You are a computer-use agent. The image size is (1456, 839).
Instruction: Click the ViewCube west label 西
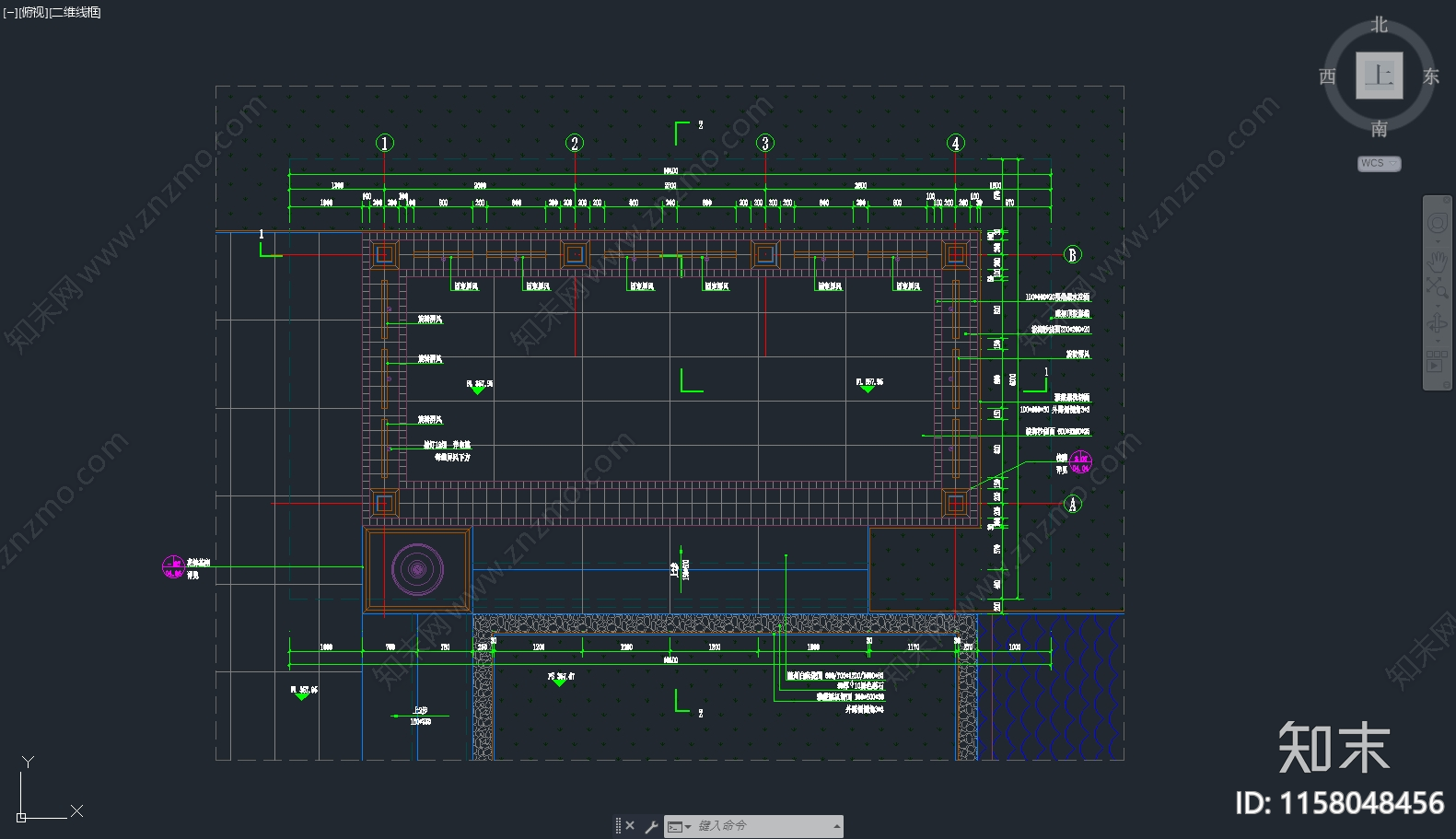[1327, 76]
